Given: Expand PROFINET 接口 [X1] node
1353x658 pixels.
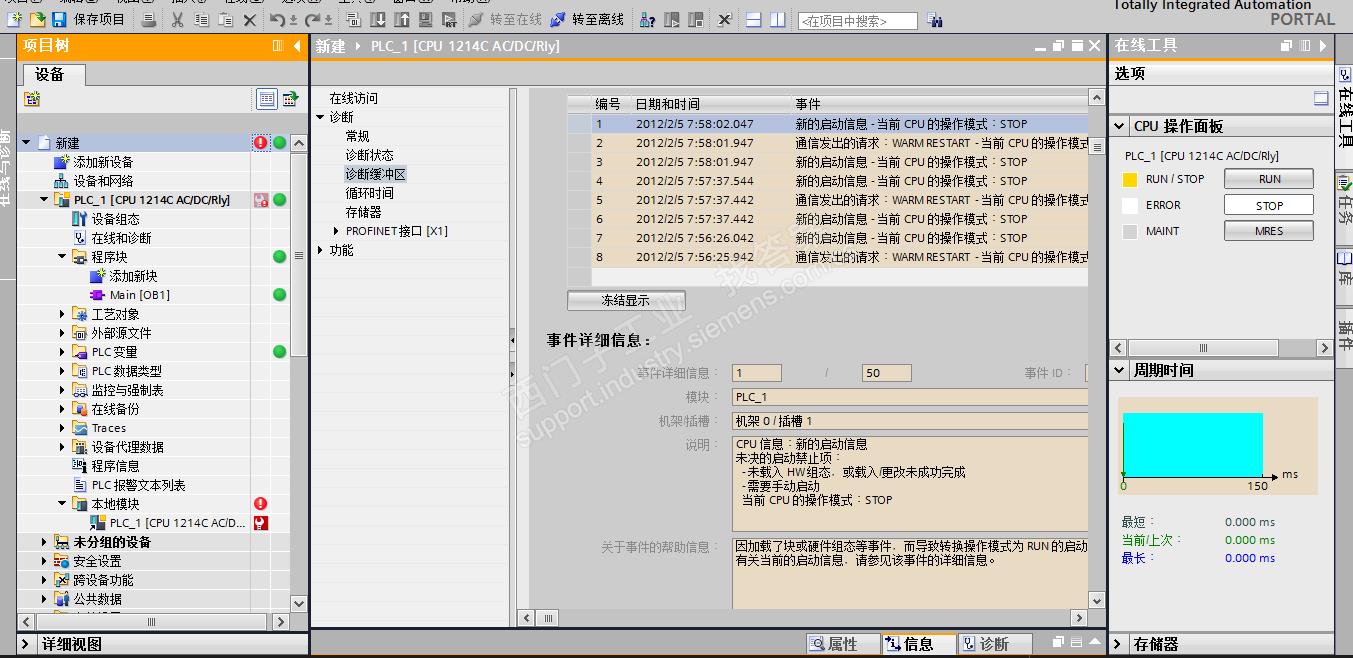Looking at the screenshot, I should coord(337,231).
